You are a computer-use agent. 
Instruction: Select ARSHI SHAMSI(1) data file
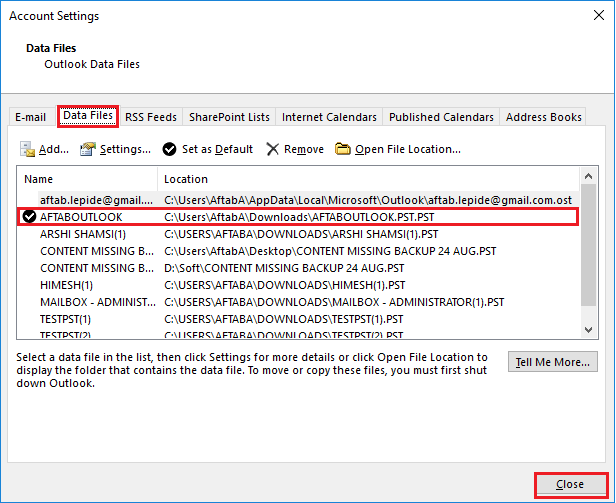(x=298, y=234)
